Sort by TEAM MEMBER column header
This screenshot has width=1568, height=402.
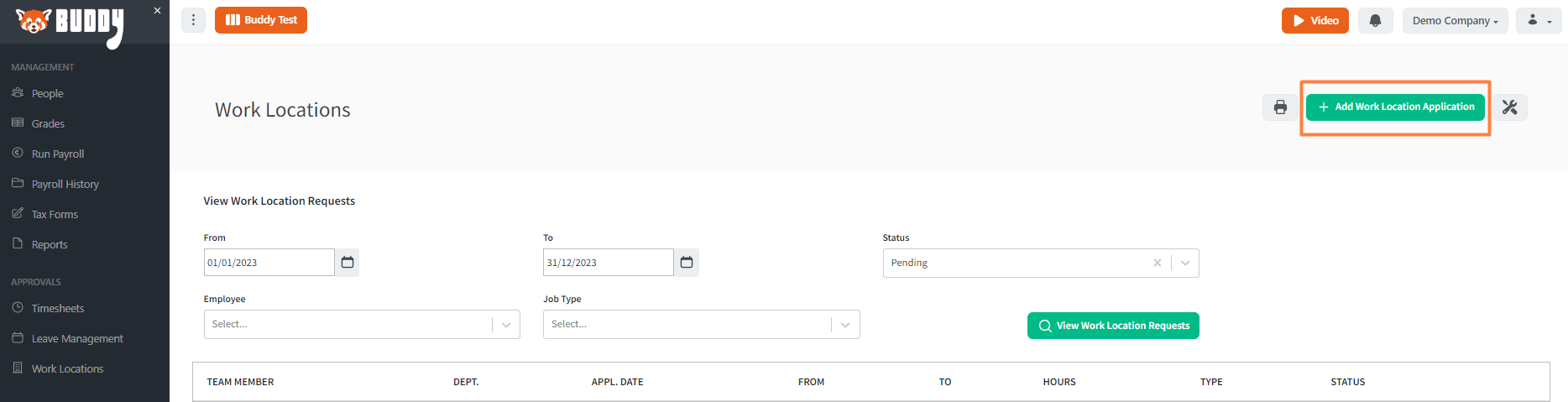click(x=241, y=382)
